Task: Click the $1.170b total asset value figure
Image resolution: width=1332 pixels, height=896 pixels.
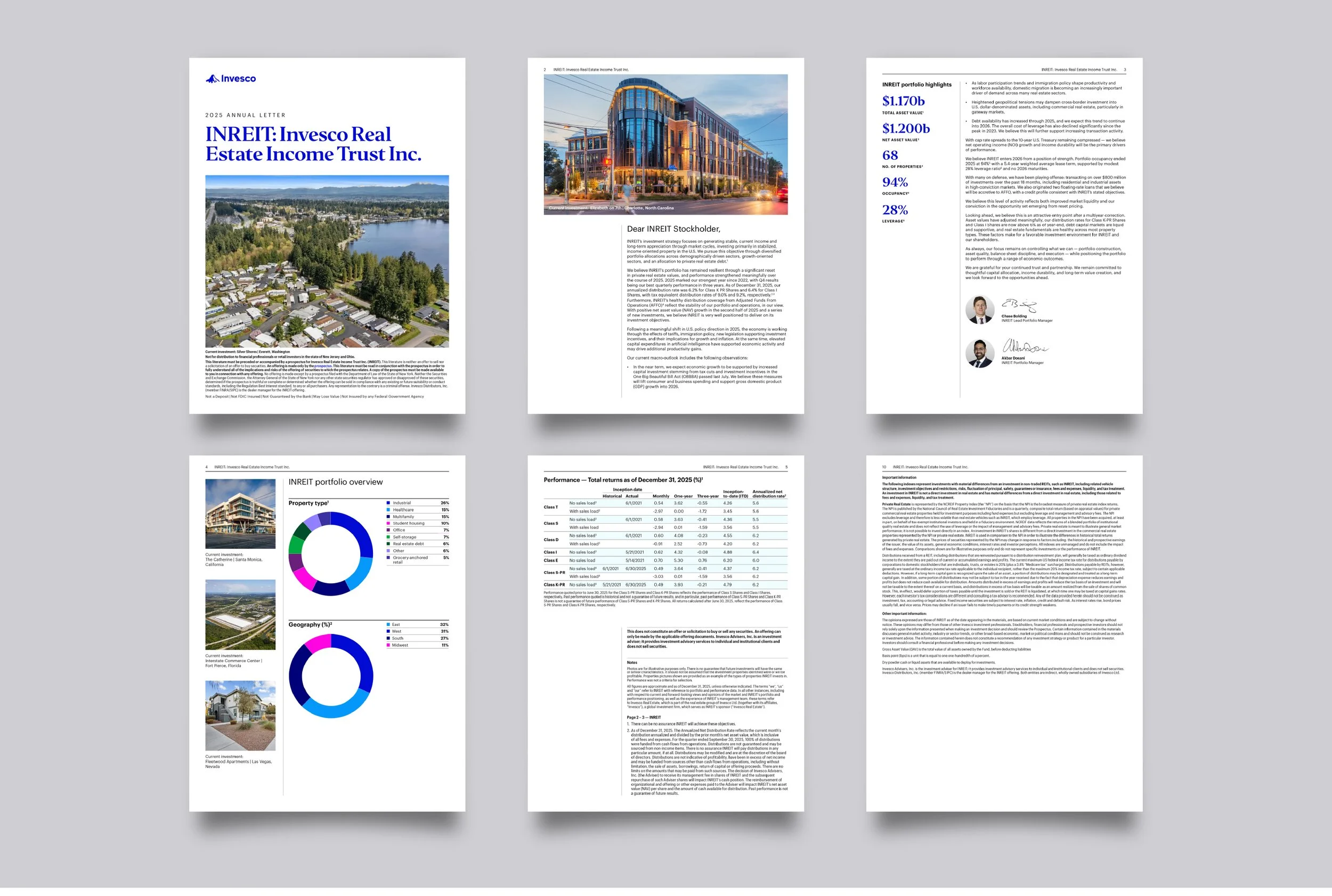Action: [x=903, y=101]
